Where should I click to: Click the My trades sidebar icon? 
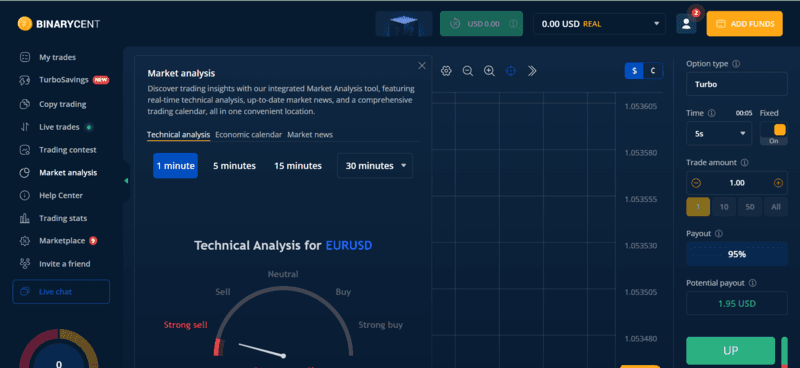24,57
